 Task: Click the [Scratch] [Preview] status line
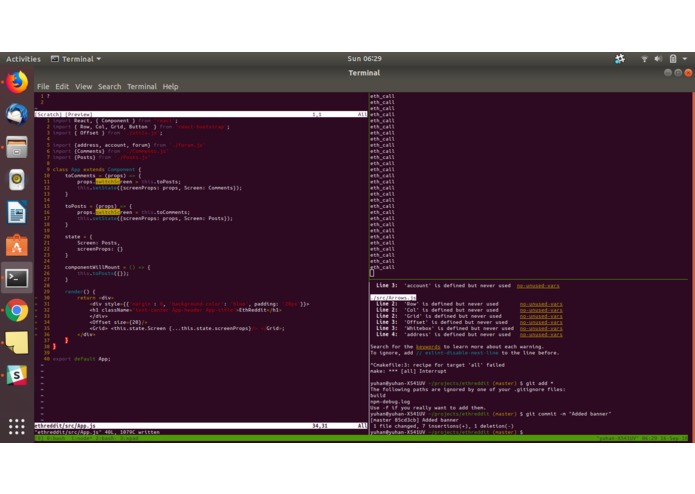[x=201, y=114]
